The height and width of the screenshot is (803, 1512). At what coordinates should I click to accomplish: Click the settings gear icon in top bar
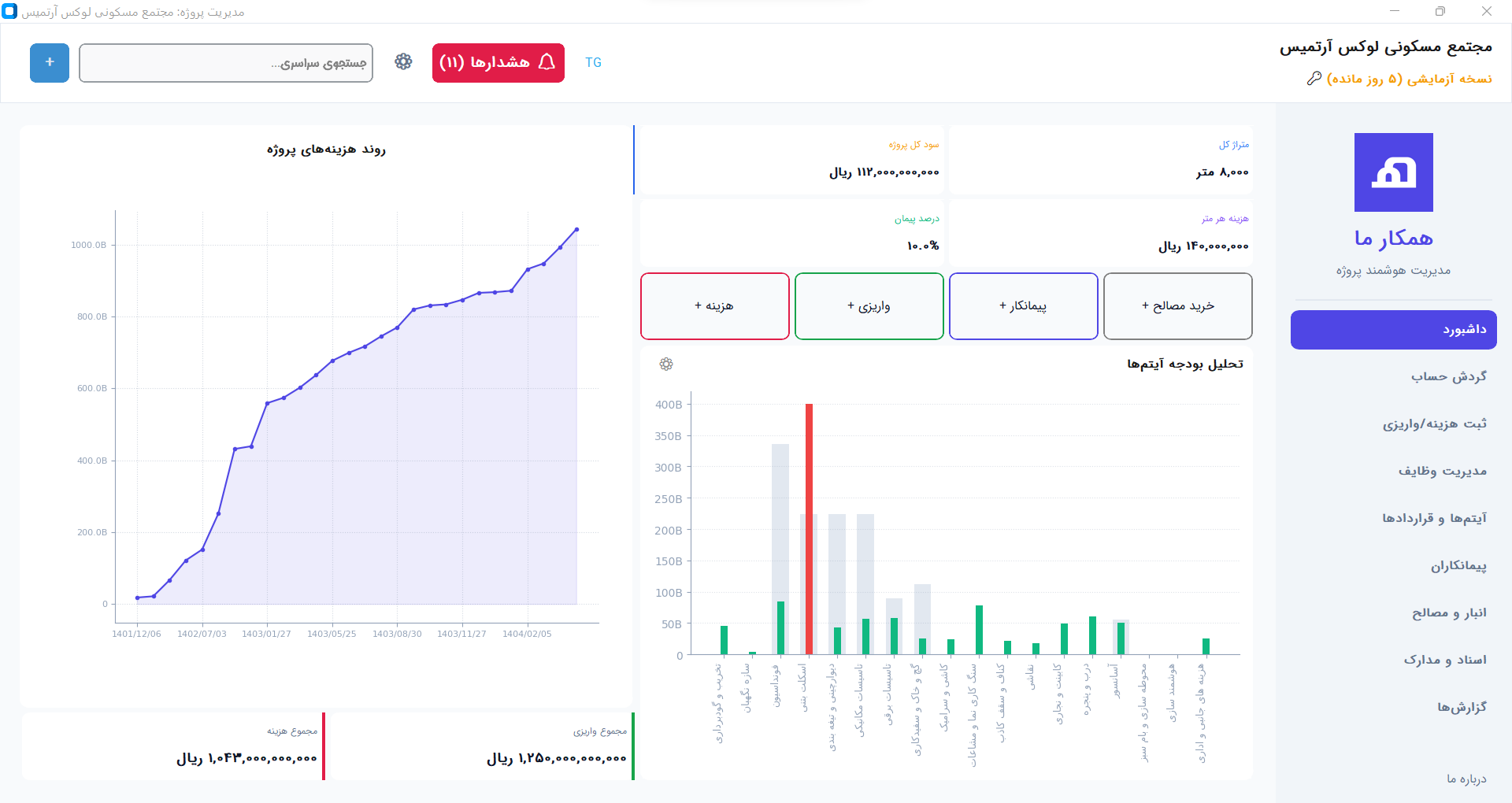coord(403,62)
